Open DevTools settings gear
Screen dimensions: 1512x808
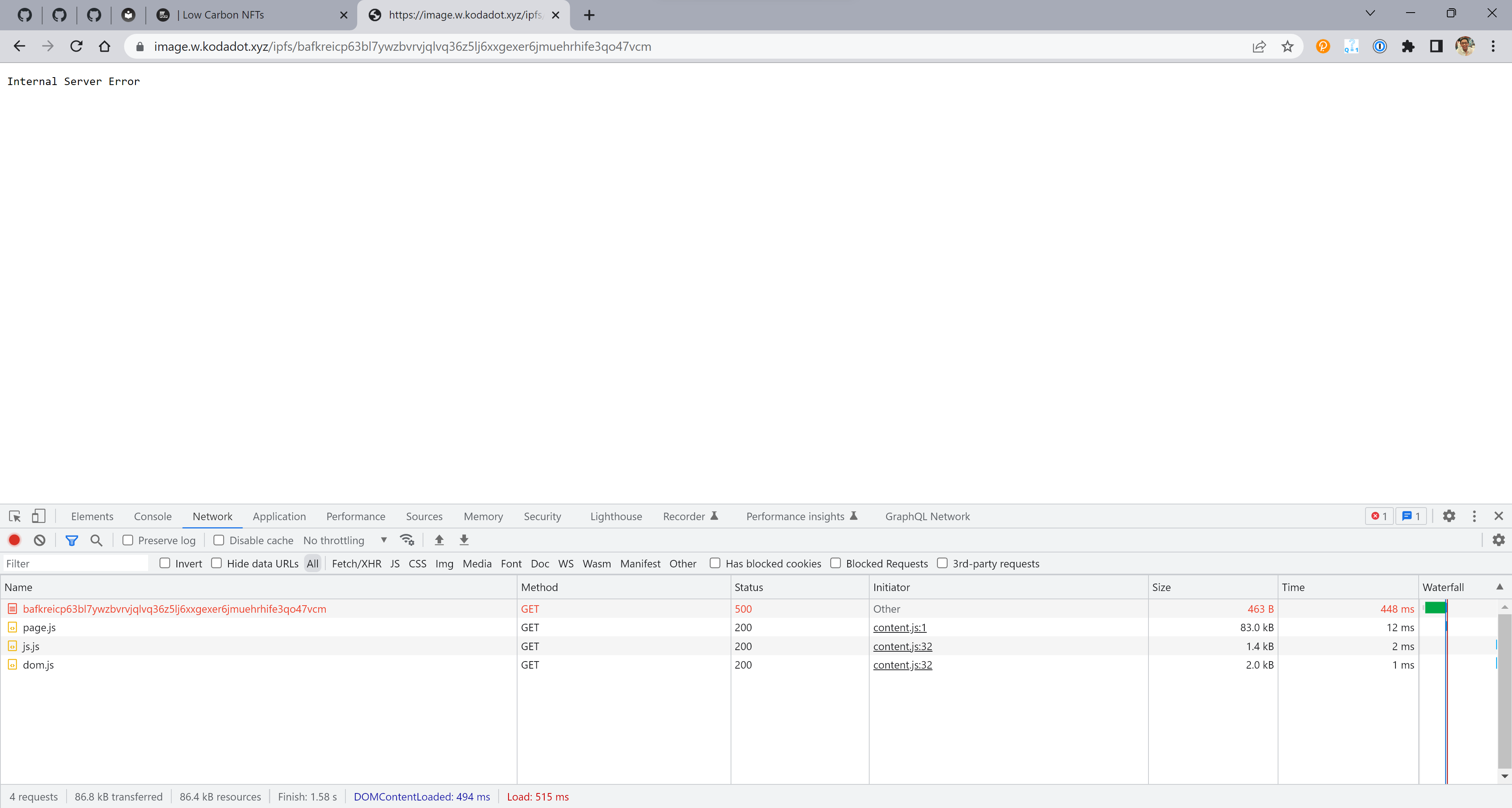pyautogui.click(x=1449, y=516)
